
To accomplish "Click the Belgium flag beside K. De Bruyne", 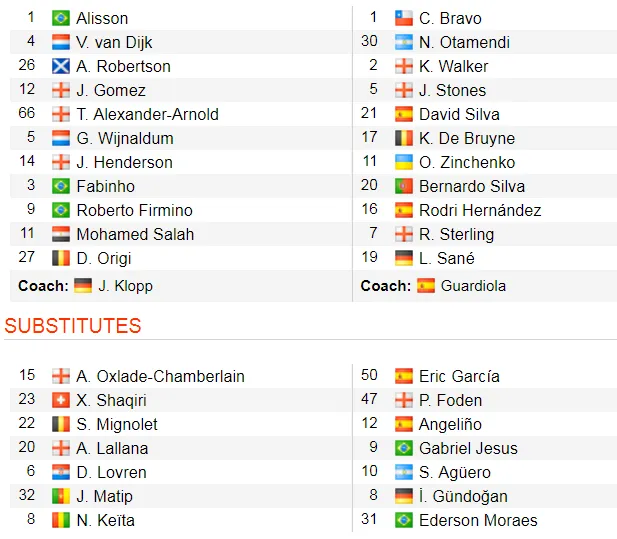I will [403, 138].
